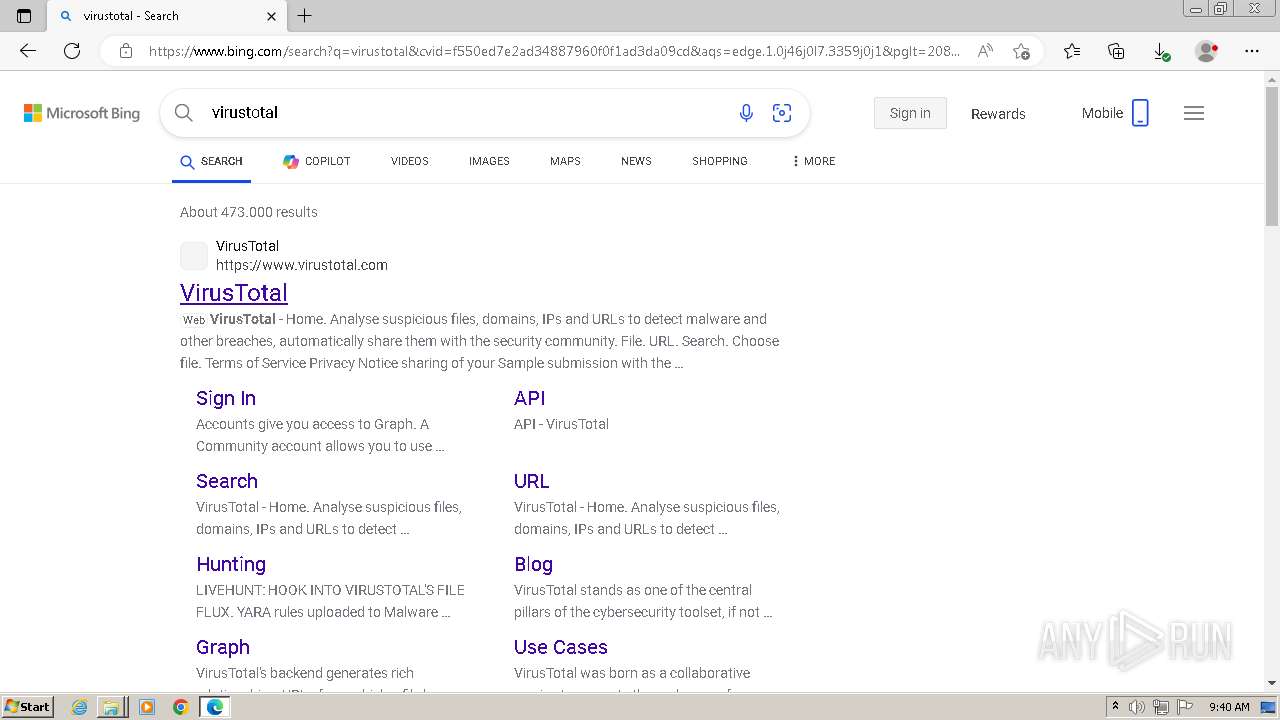The height and width of the screenshot is (720, 1280).
Task: Refresh the current page
Action: [72, 51]
